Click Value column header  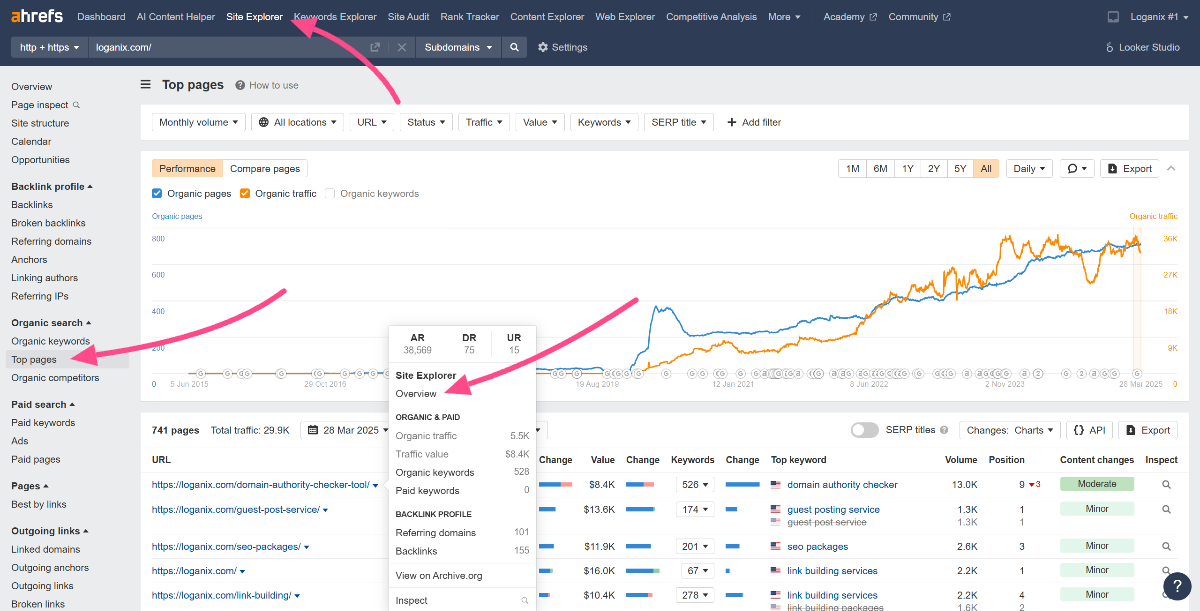tap(603, 460)
